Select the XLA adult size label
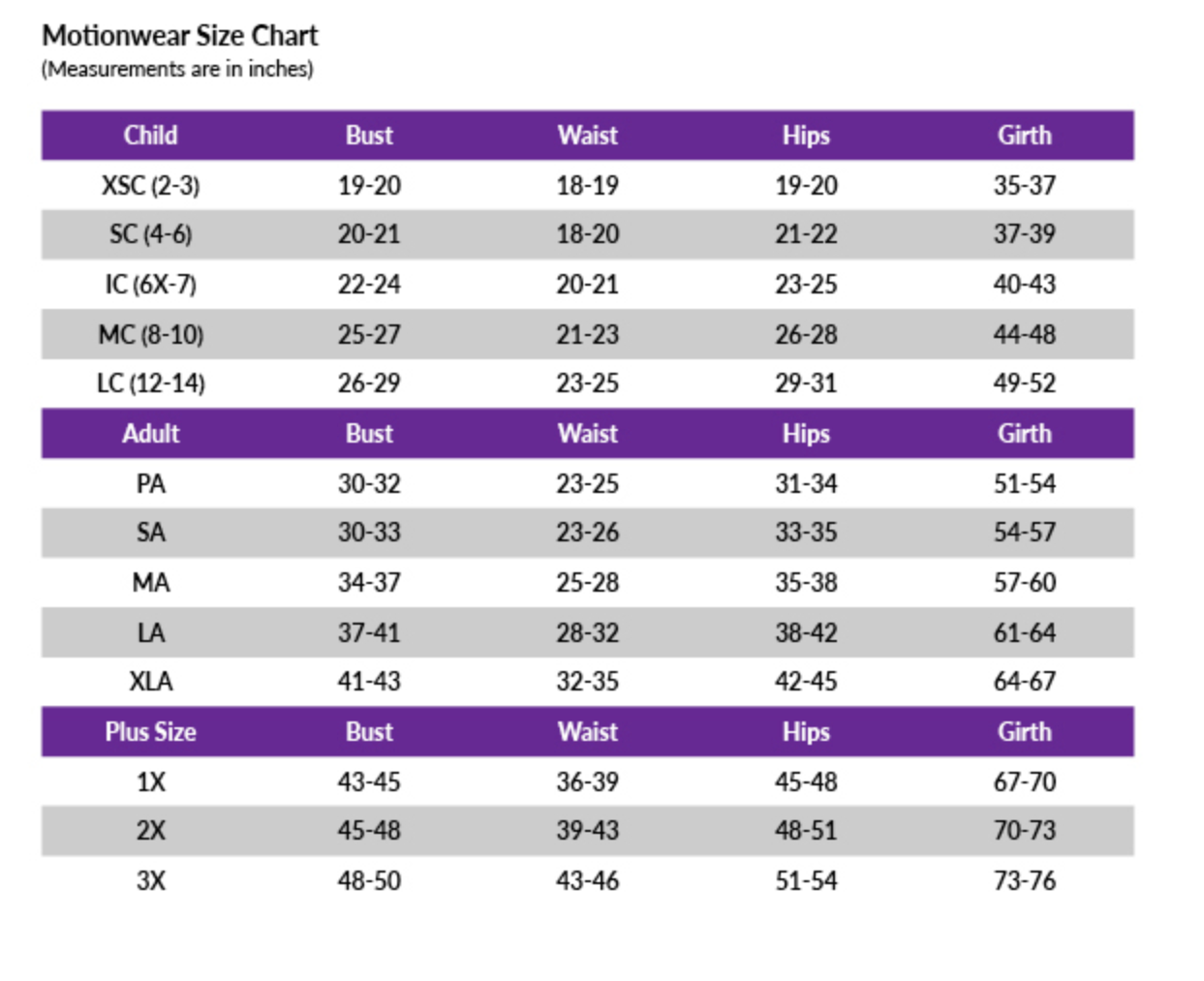Screen dimensions: 1204x981 tap(150, 682)
